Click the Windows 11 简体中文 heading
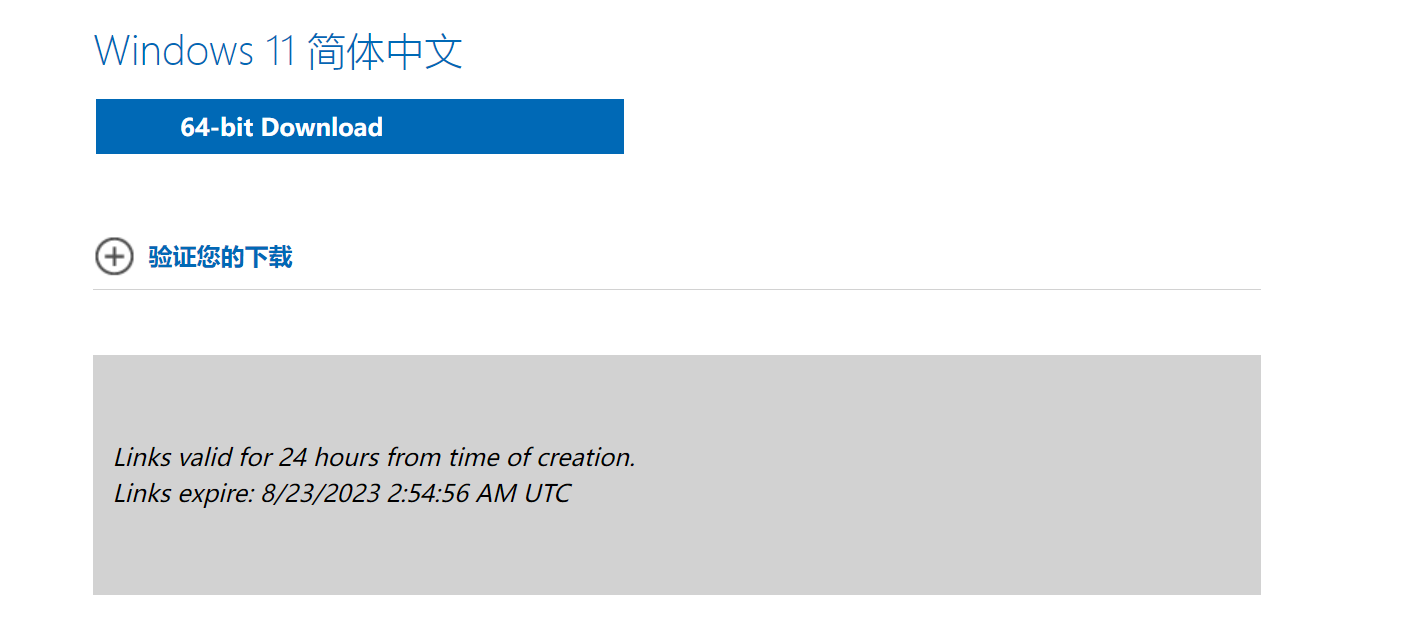The width and height of the screenshot is (1401, 637). tap(278, 51)
